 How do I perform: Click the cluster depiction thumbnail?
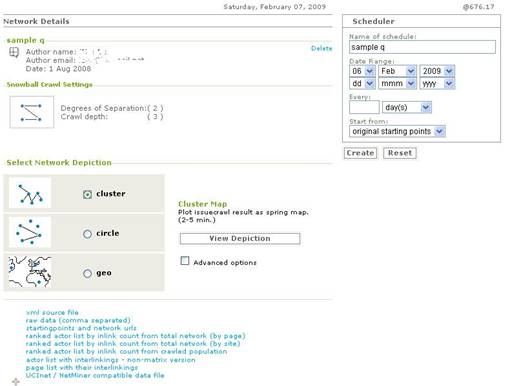tap(30, 193)
